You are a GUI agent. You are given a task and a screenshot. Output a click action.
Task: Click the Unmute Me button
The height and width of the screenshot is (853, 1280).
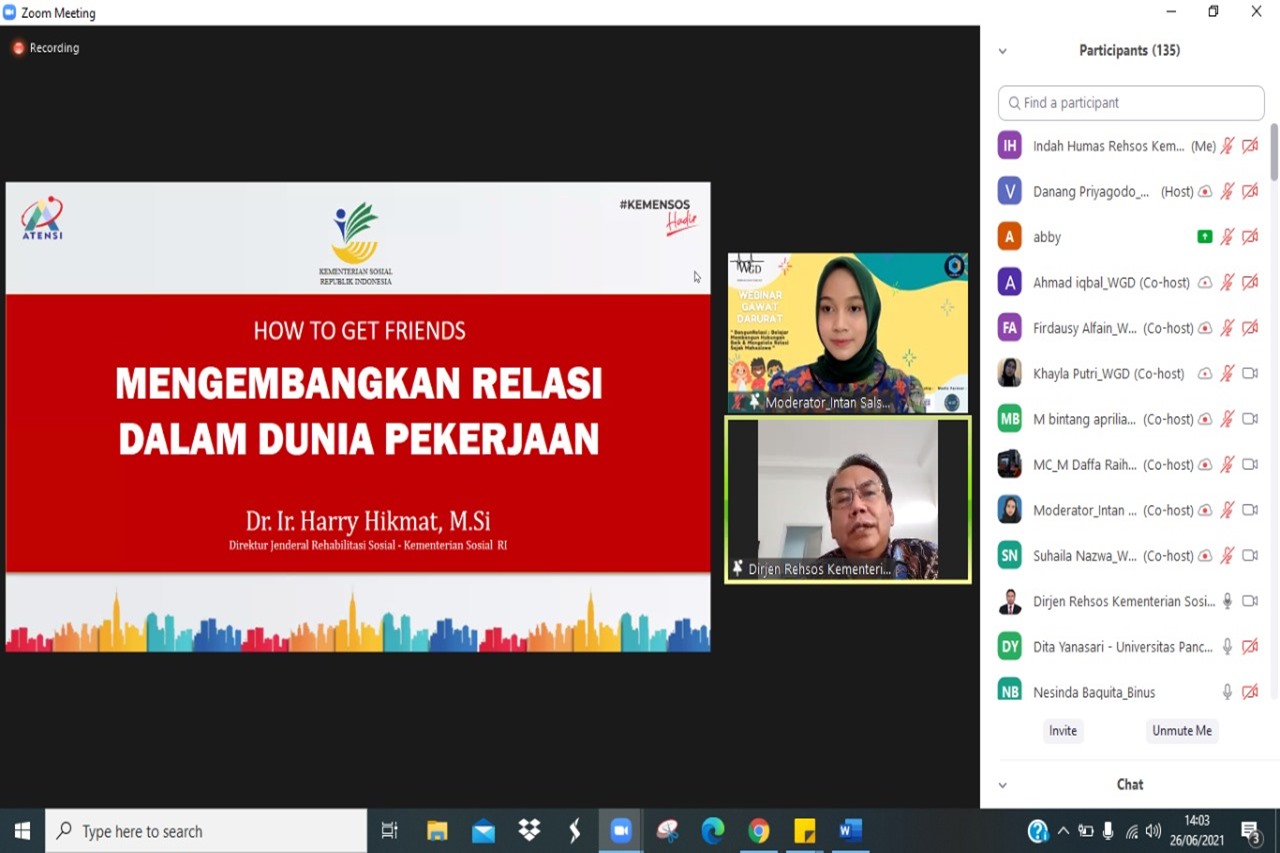(1181, 731)
